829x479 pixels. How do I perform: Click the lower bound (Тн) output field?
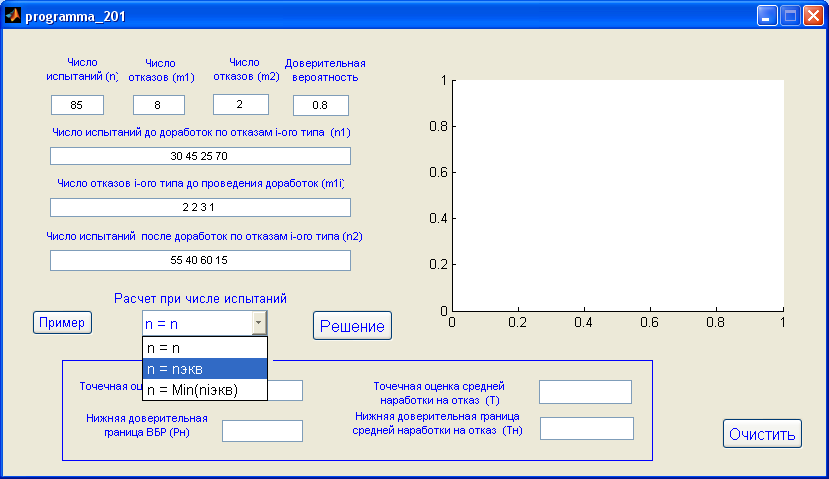click(587, 428)
